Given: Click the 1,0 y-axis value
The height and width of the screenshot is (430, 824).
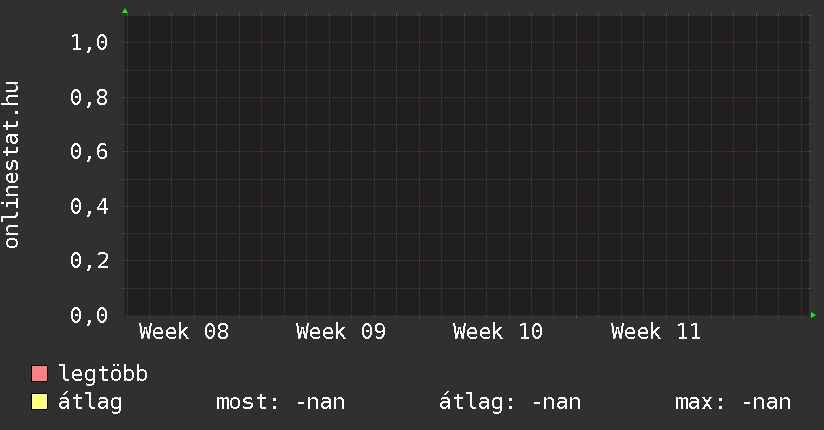Looking at the screenshot, I should [89, 43].
